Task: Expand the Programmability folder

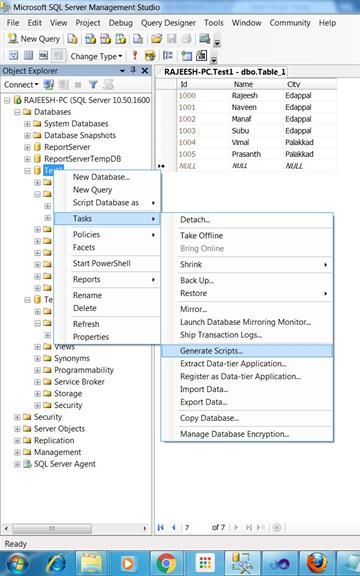Action: (x=37, y=370)
